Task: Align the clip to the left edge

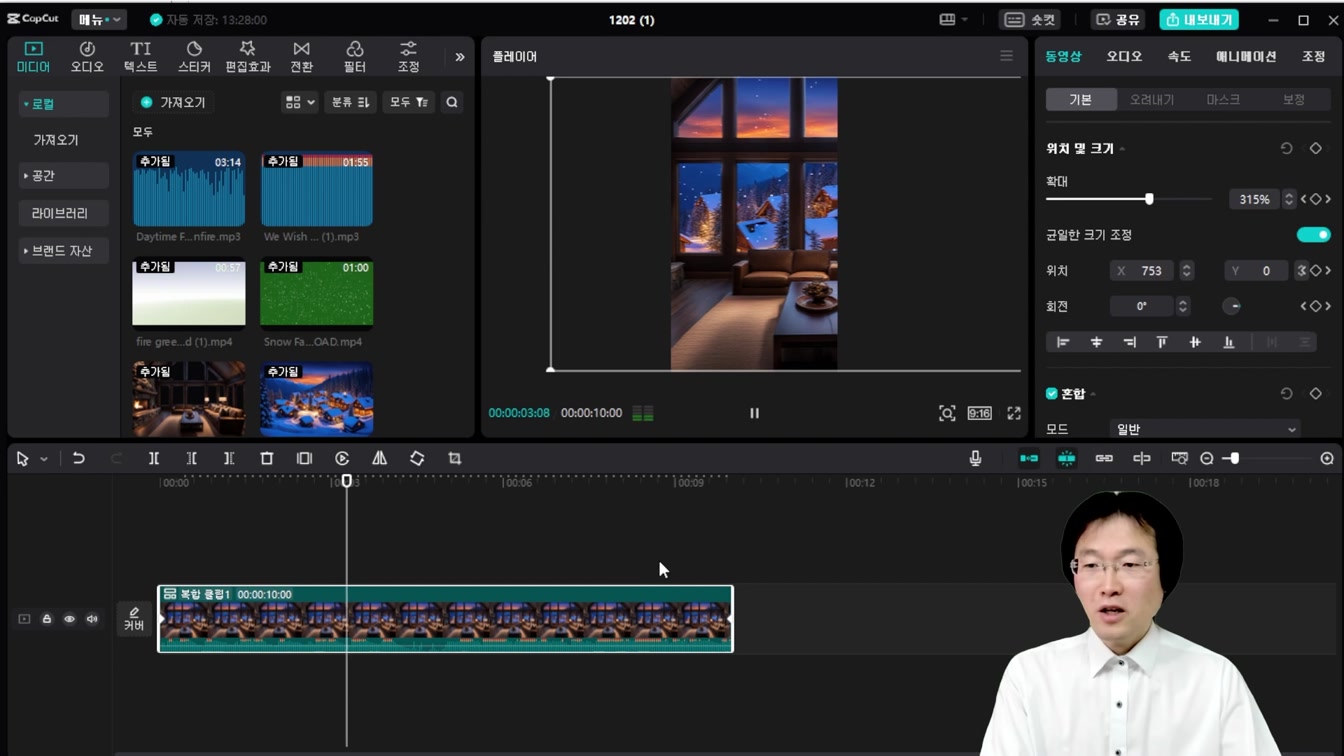Action: click(1063, 342)
